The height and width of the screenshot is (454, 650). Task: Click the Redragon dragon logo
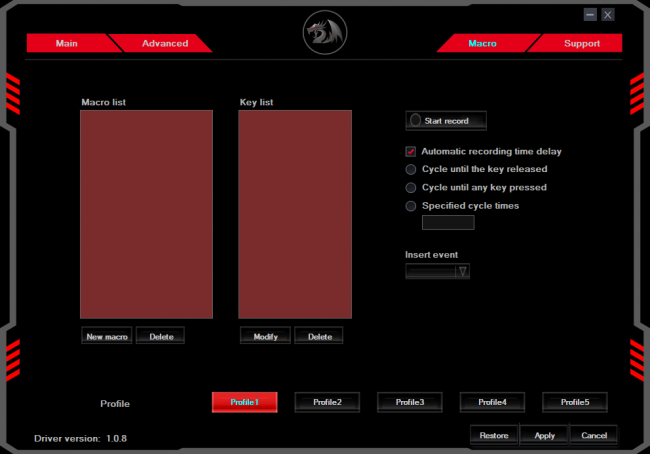pyautogui.click(x=325, y=32)
